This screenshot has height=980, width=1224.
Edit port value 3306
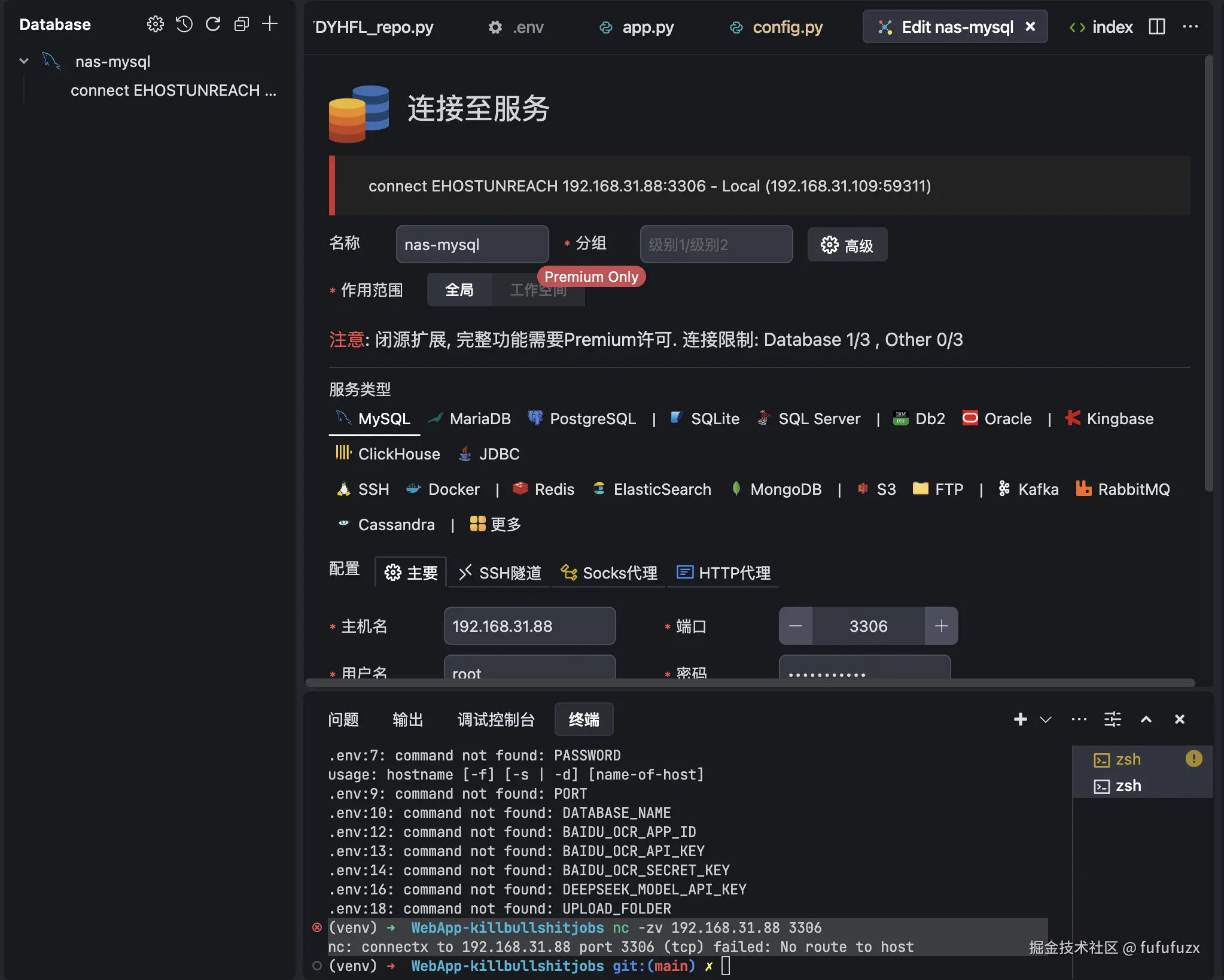(868, 626)
